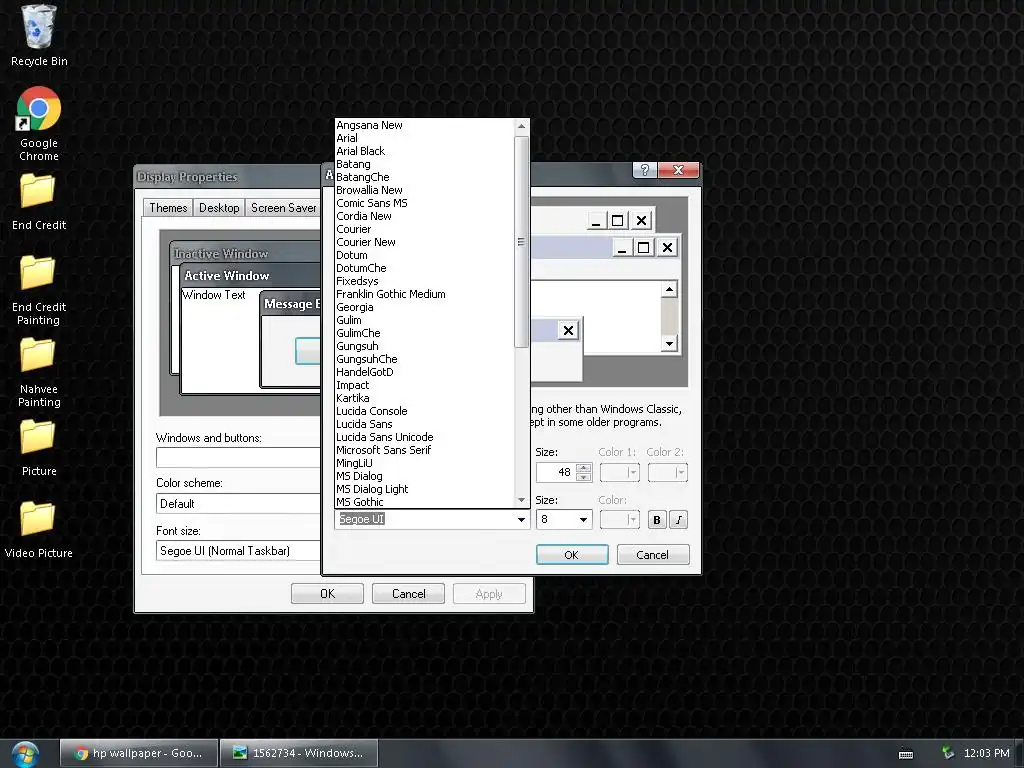Click the font list scrollbar up arrow
The height and width of the screenshot is (768, 1024).
point(521,126)
